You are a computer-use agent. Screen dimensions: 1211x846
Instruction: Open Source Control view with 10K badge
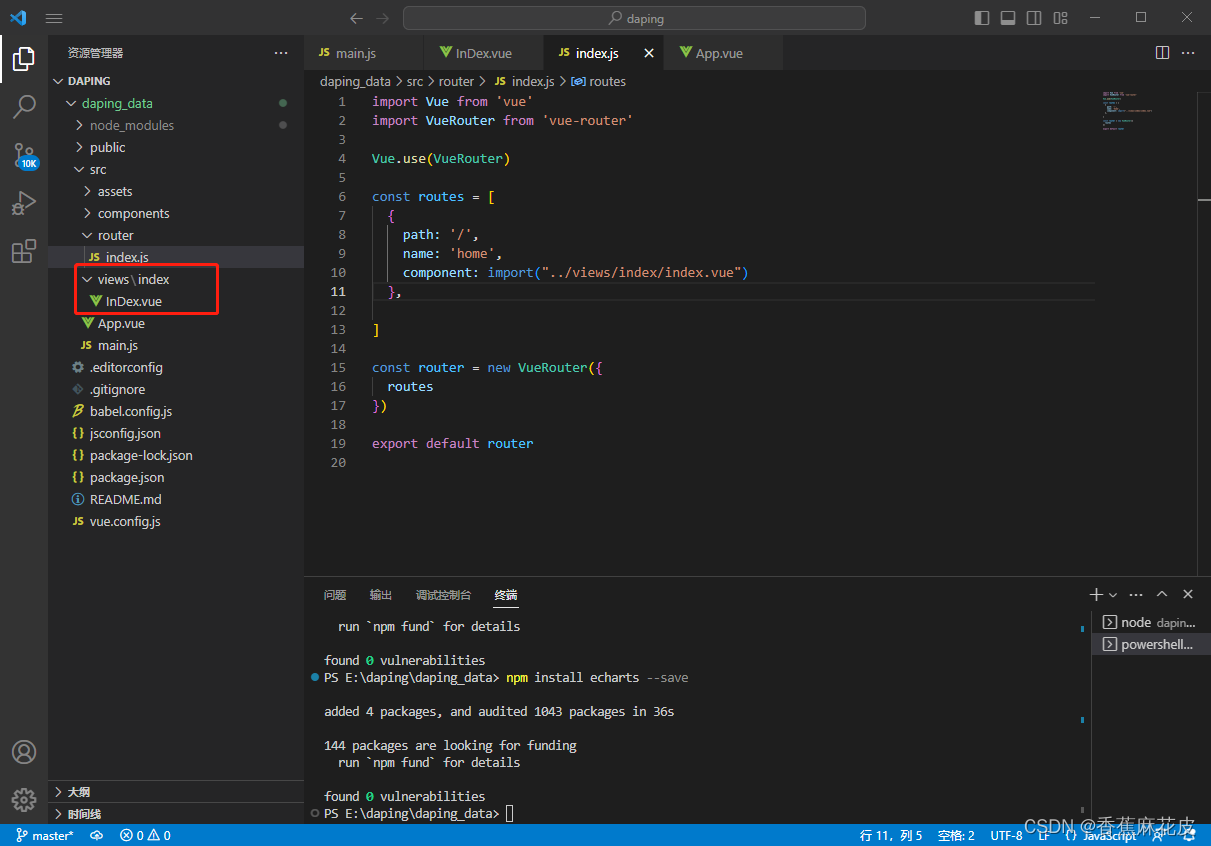click(24, 155)
